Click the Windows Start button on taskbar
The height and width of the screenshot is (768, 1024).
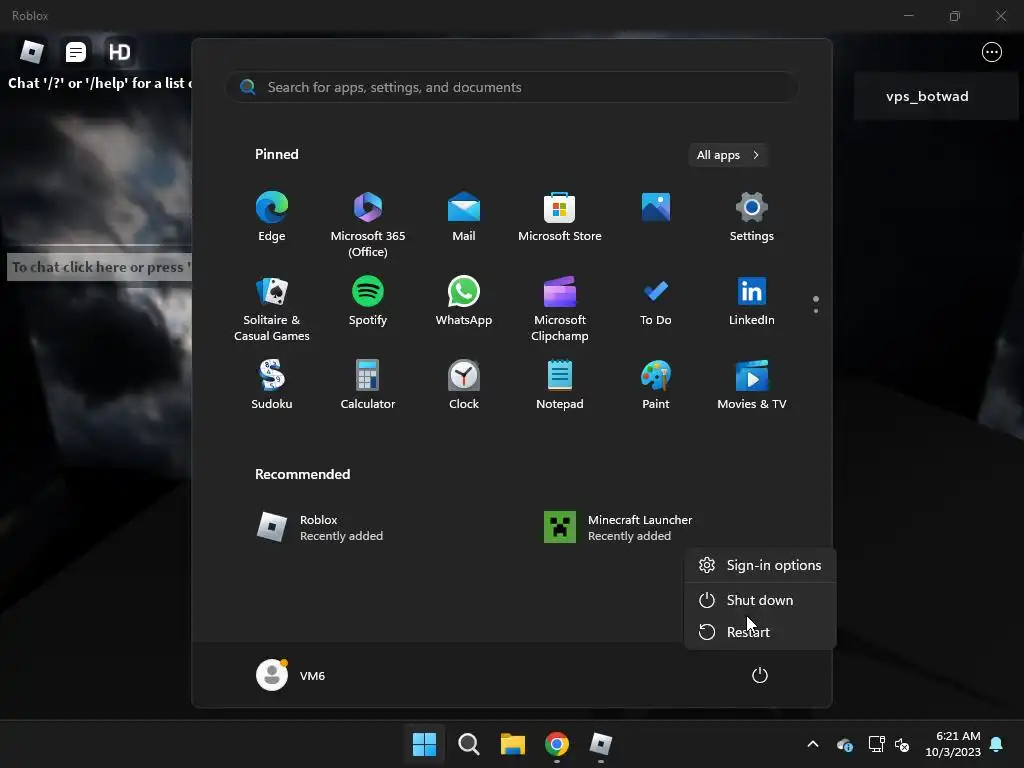point(424,744)
